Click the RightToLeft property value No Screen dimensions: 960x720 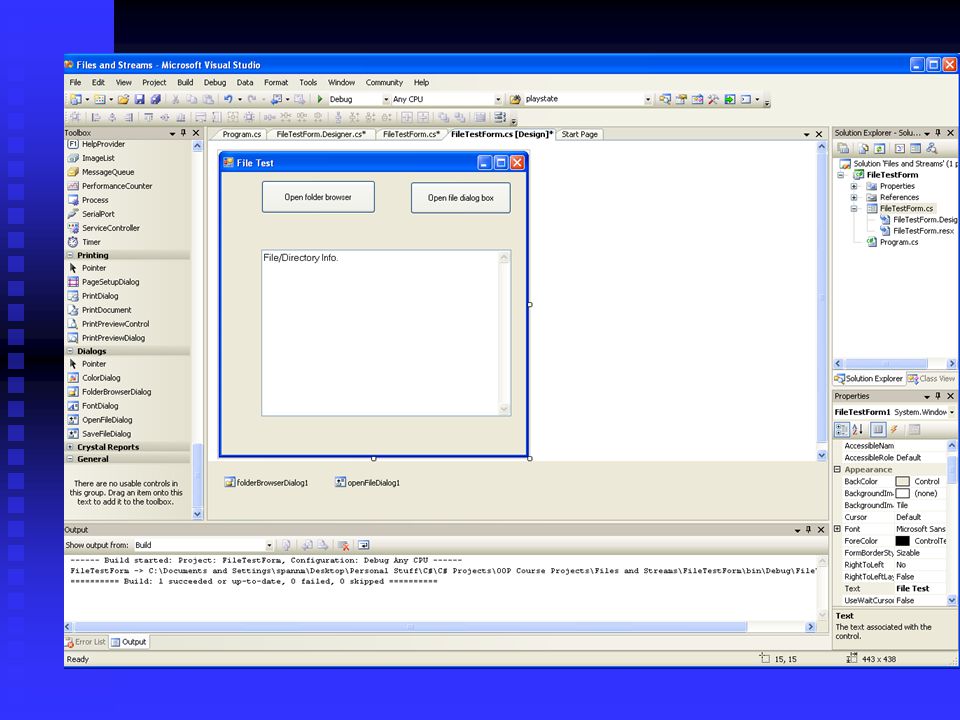[x=901, y=564]
